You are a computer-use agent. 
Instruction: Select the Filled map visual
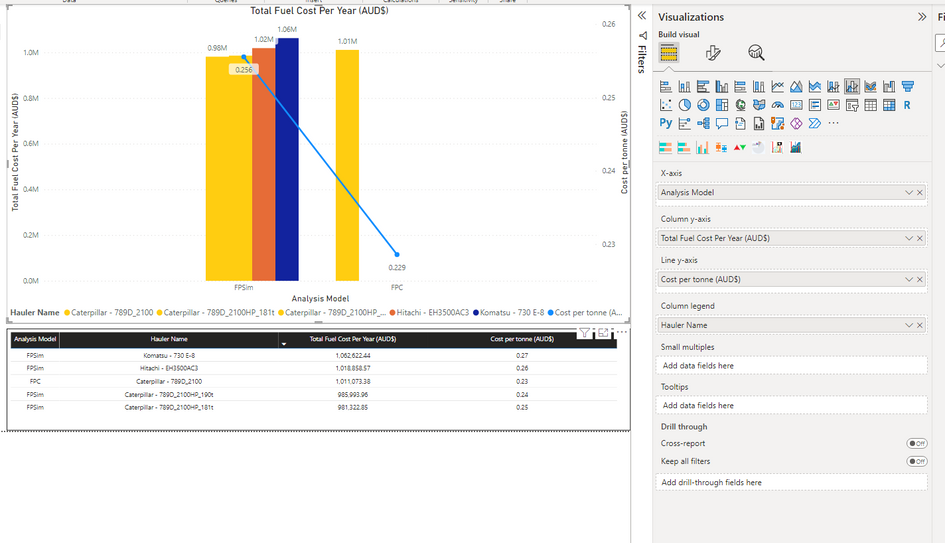pyautogui.click(x=759, y=105)
